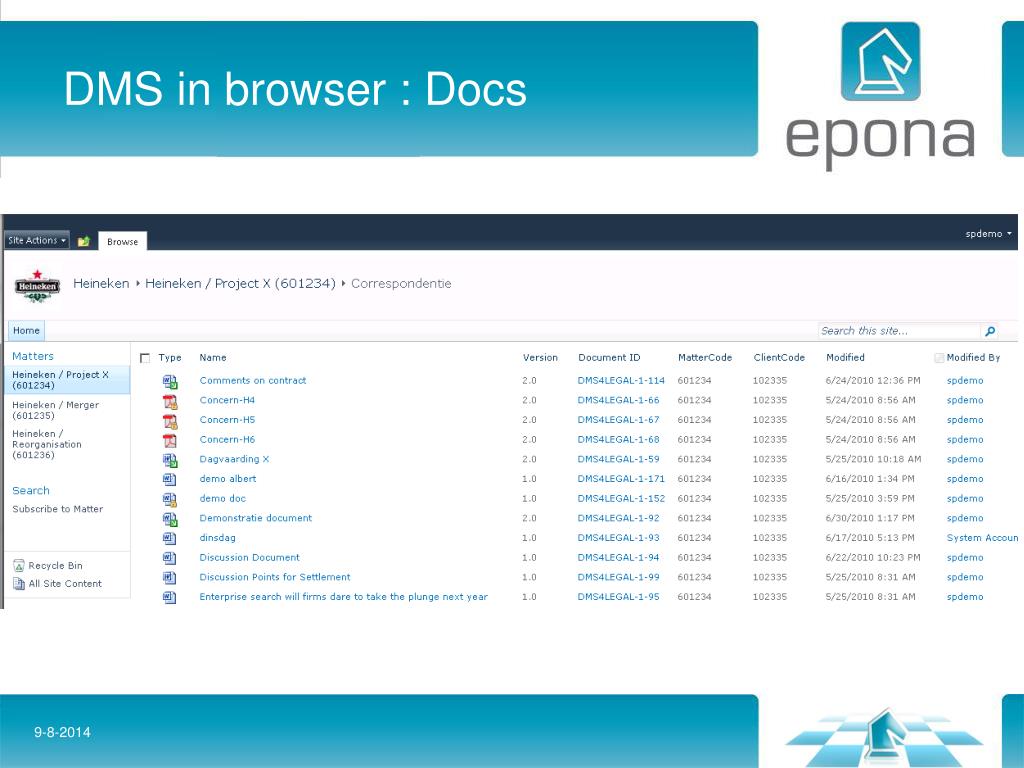This screenshot has height=768, width=1024.
Task: Click the Word icon for Enterprise search document
Action: (170, 597)
